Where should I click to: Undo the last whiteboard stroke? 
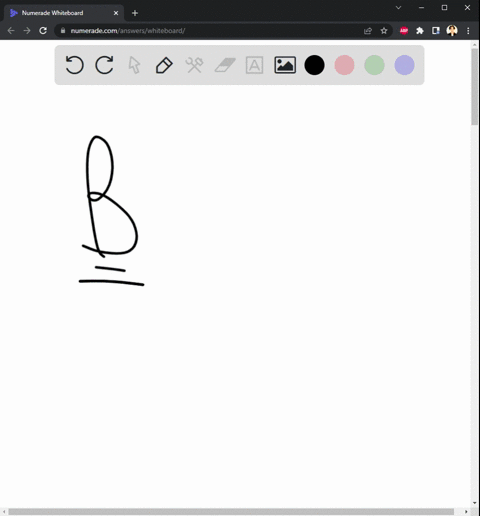[x=74, y=65]
